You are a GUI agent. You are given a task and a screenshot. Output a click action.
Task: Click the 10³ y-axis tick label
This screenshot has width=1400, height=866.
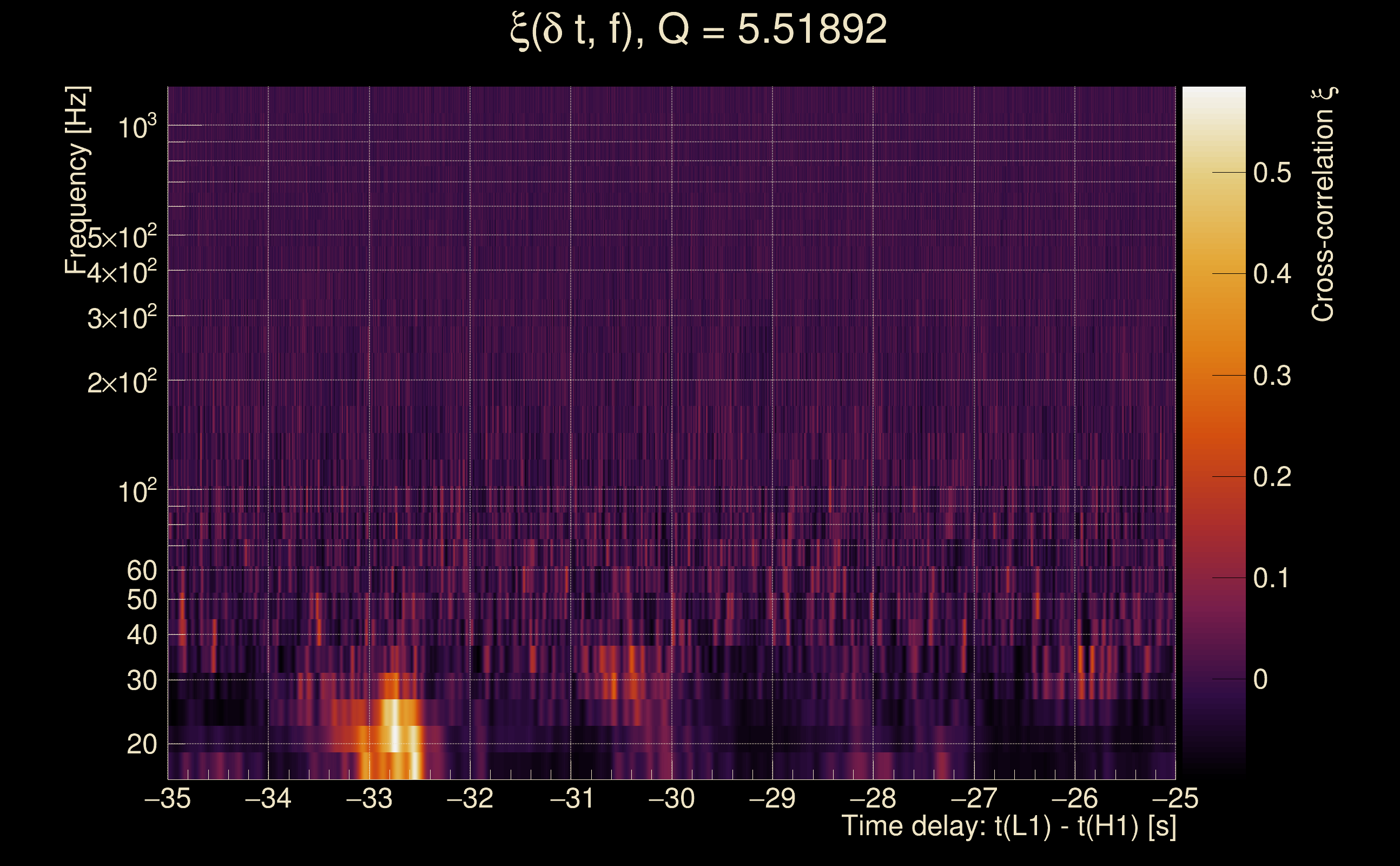click(137, 127)
